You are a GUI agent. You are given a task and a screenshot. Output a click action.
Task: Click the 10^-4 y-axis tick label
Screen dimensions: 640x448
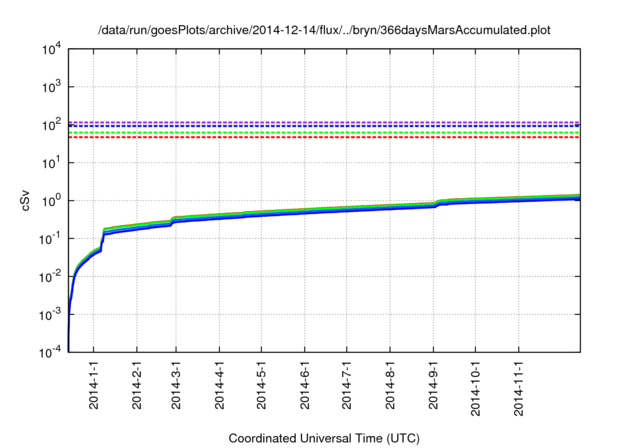pos(51,352)
